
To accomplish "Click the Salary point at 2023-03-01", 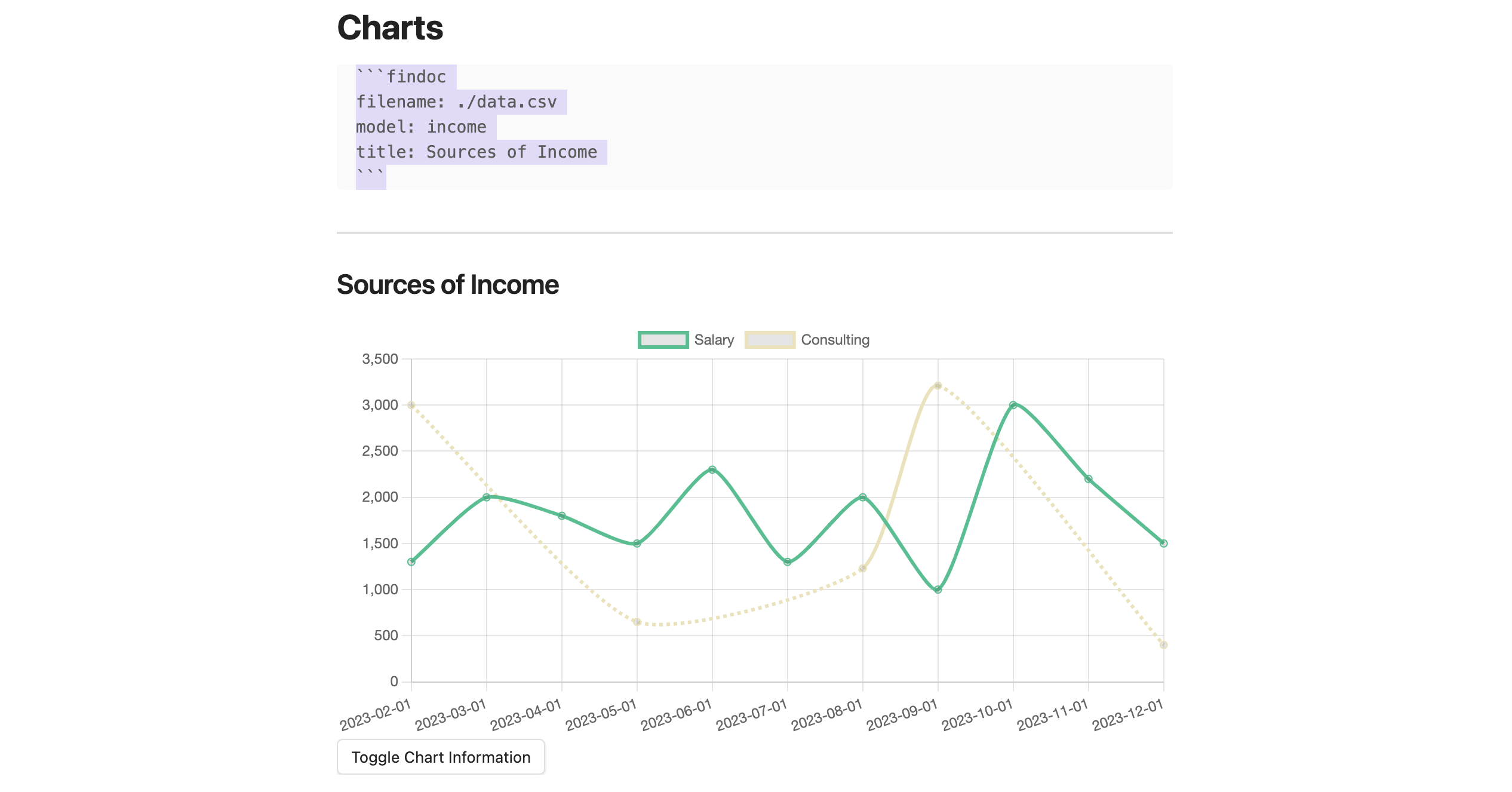I will click(x=486, y=497).
